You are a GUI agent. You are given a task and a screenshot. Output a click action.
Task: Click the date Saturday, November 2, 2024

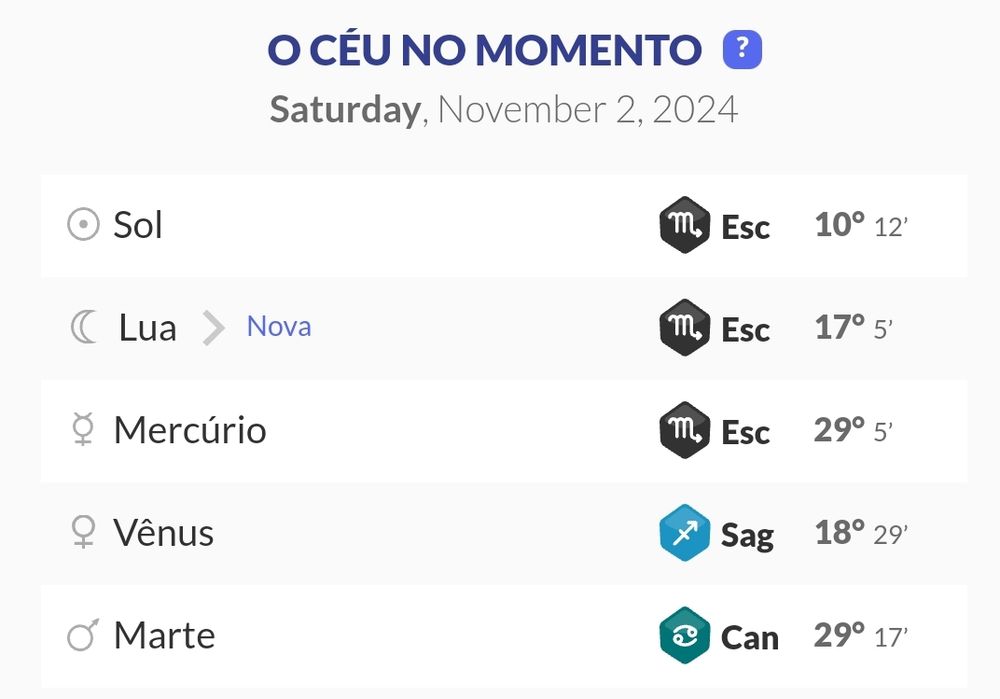point(504,109)
